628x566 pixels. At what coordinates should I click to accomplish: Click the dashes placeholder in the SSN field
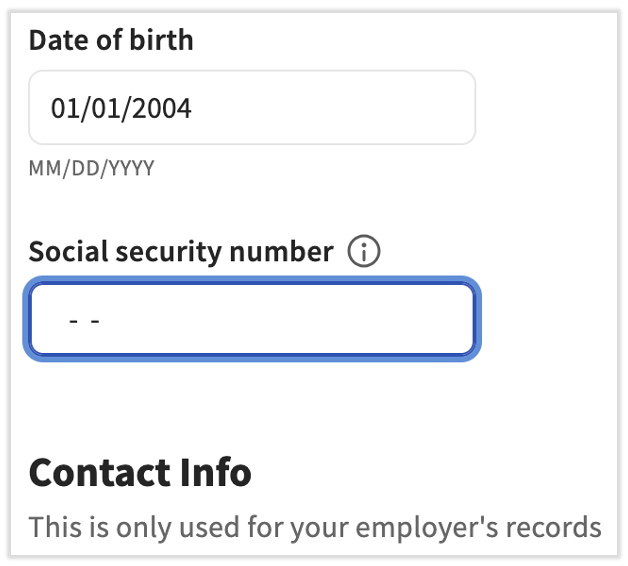point(85,321)
